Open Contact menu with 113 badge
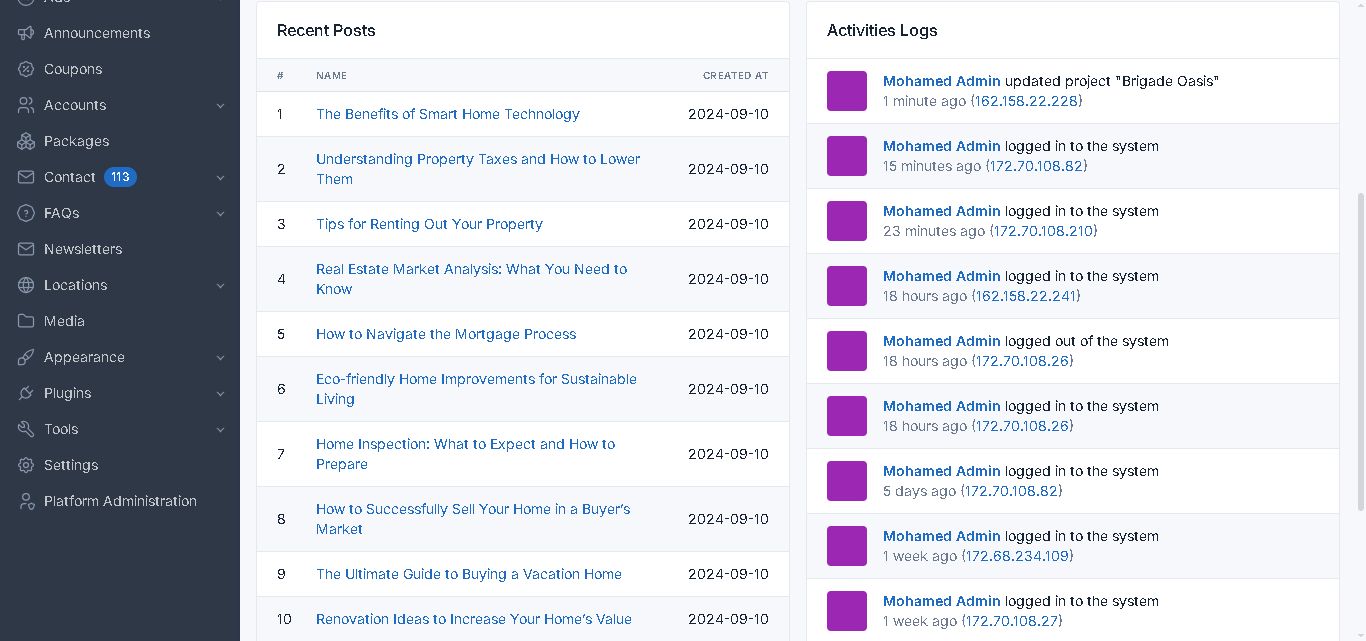 [70, 177]
